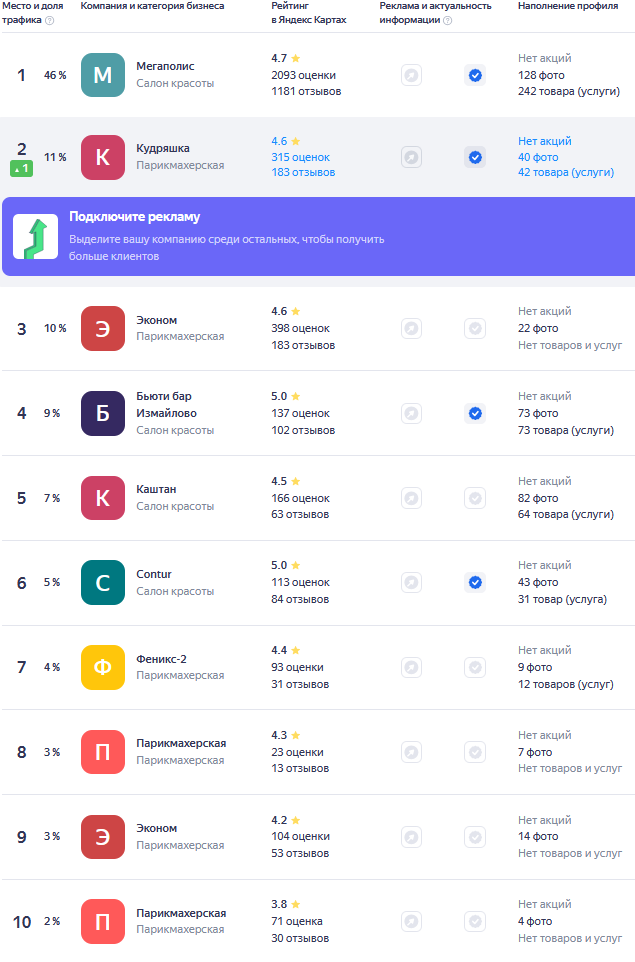Click the 73 товара (услуги) text
The image size is (635, 962).
(566, 430)
